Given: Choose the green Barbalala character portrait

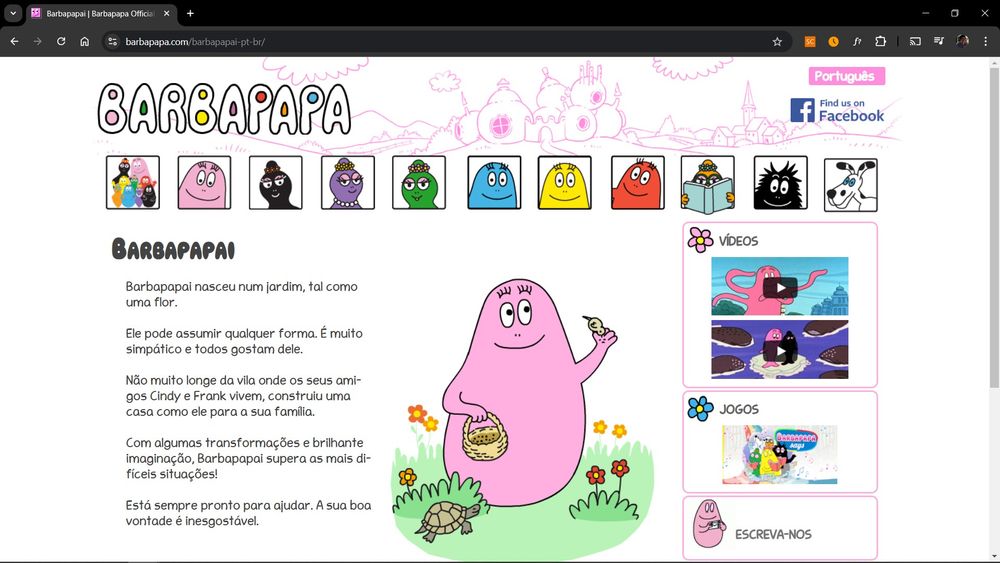Looking at the screenshot, I should [419, 182].
